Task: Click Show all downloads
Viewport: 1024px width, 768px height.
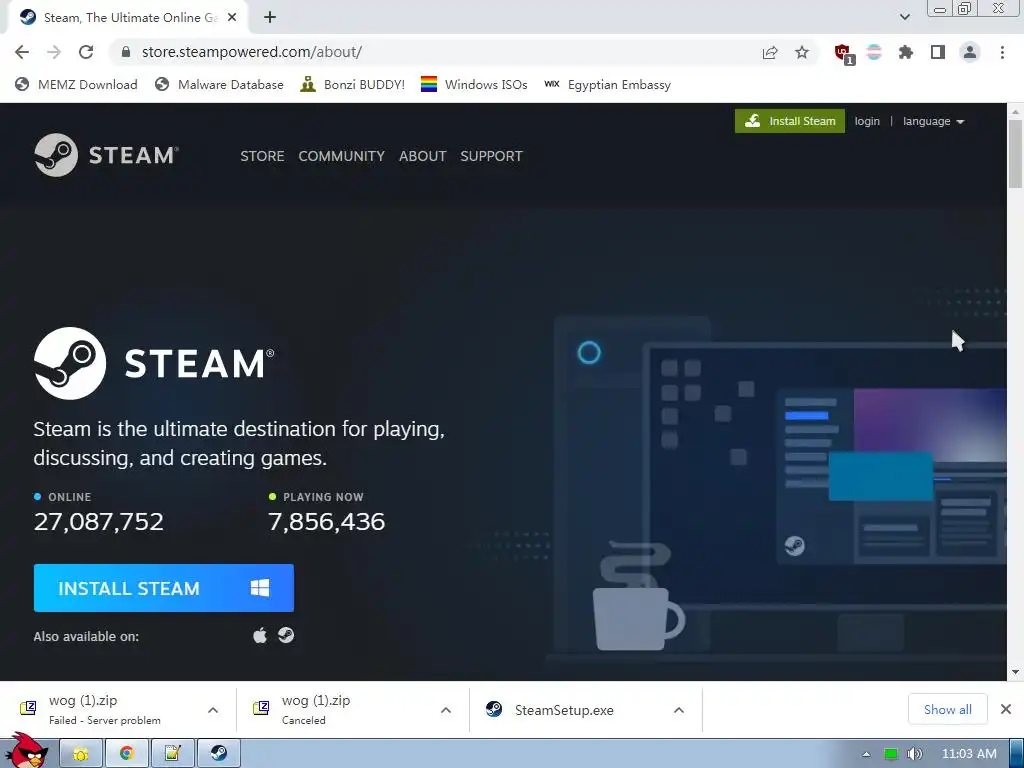Action: 948,709
